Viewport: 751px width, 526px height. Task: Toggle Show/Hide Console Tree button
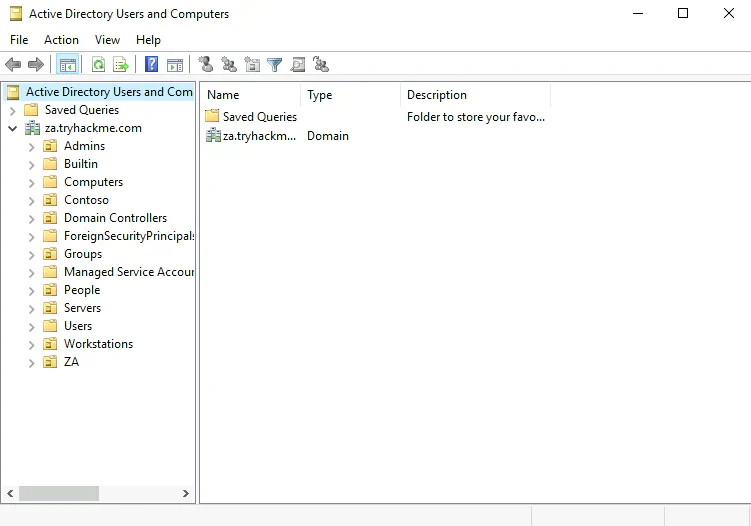[x=68, y=64]
